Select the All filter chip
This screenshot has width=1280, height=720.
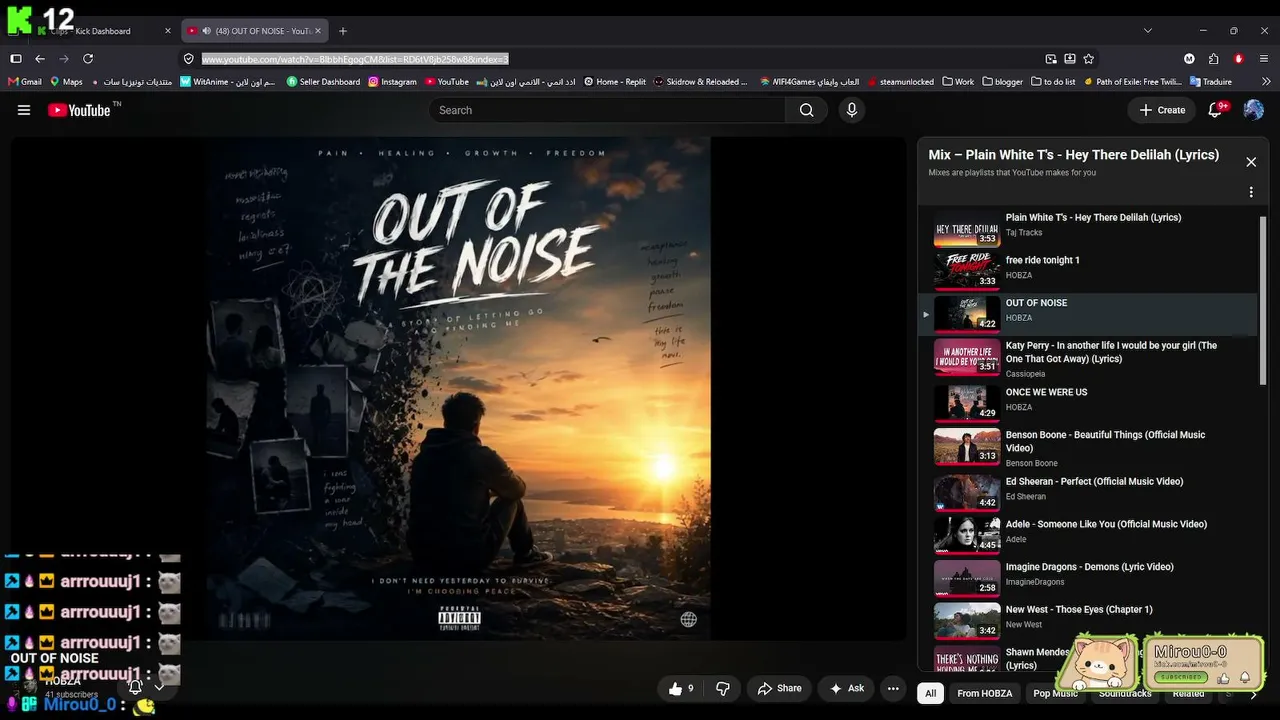(931, 693)
